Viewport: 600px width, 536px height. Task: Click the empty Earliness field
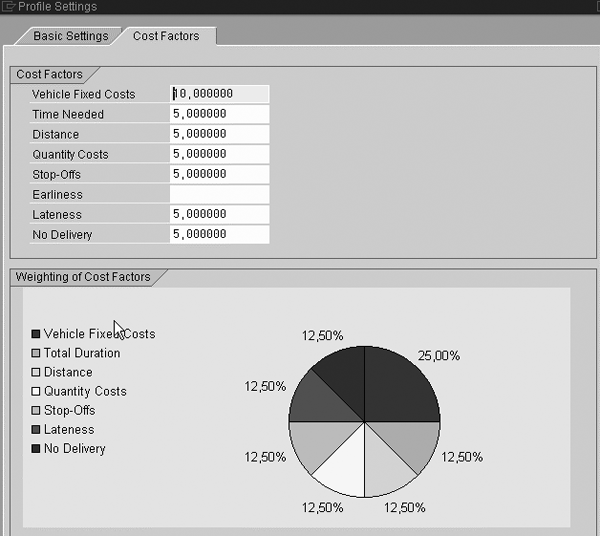(219, 194)
